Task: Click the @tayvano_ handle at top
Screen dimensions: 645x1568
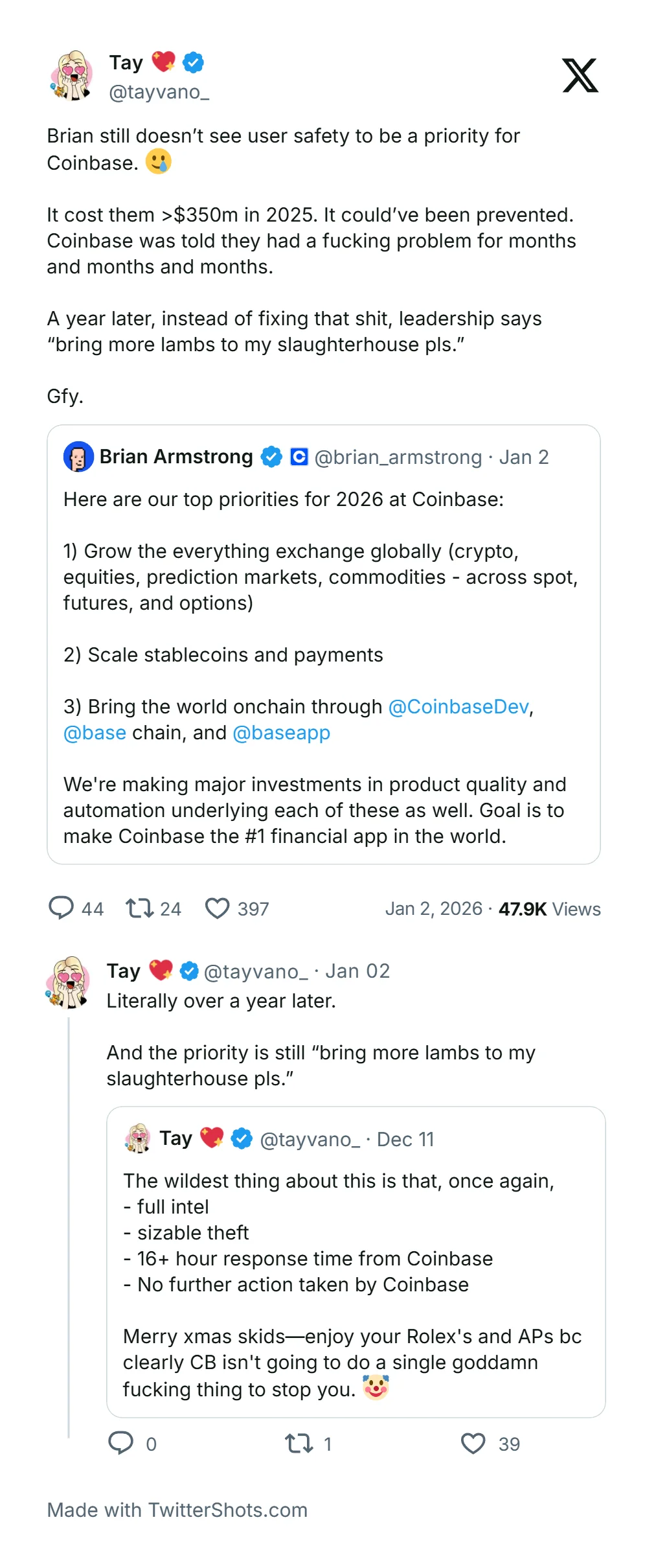Action: pyautogui.click(x=159, y=92)
